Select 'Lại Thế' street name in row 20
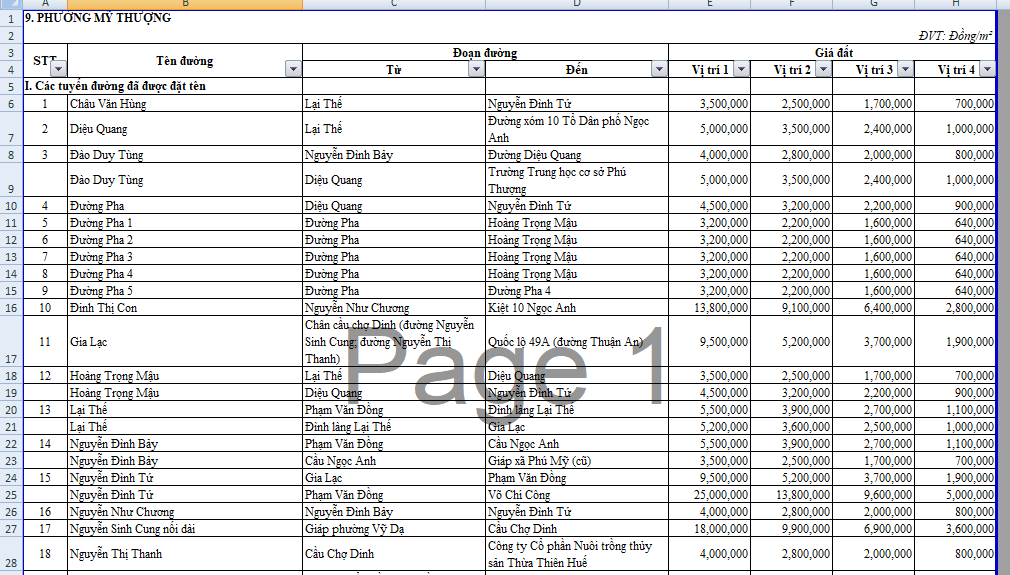This screenshot has height=575, width=1010. [184, 410]
